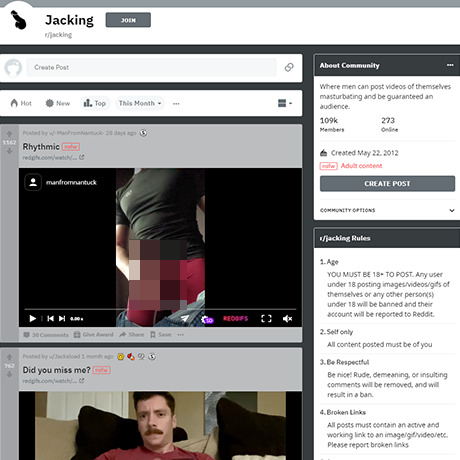Open more sort options ellipsis

coord(176,104)
